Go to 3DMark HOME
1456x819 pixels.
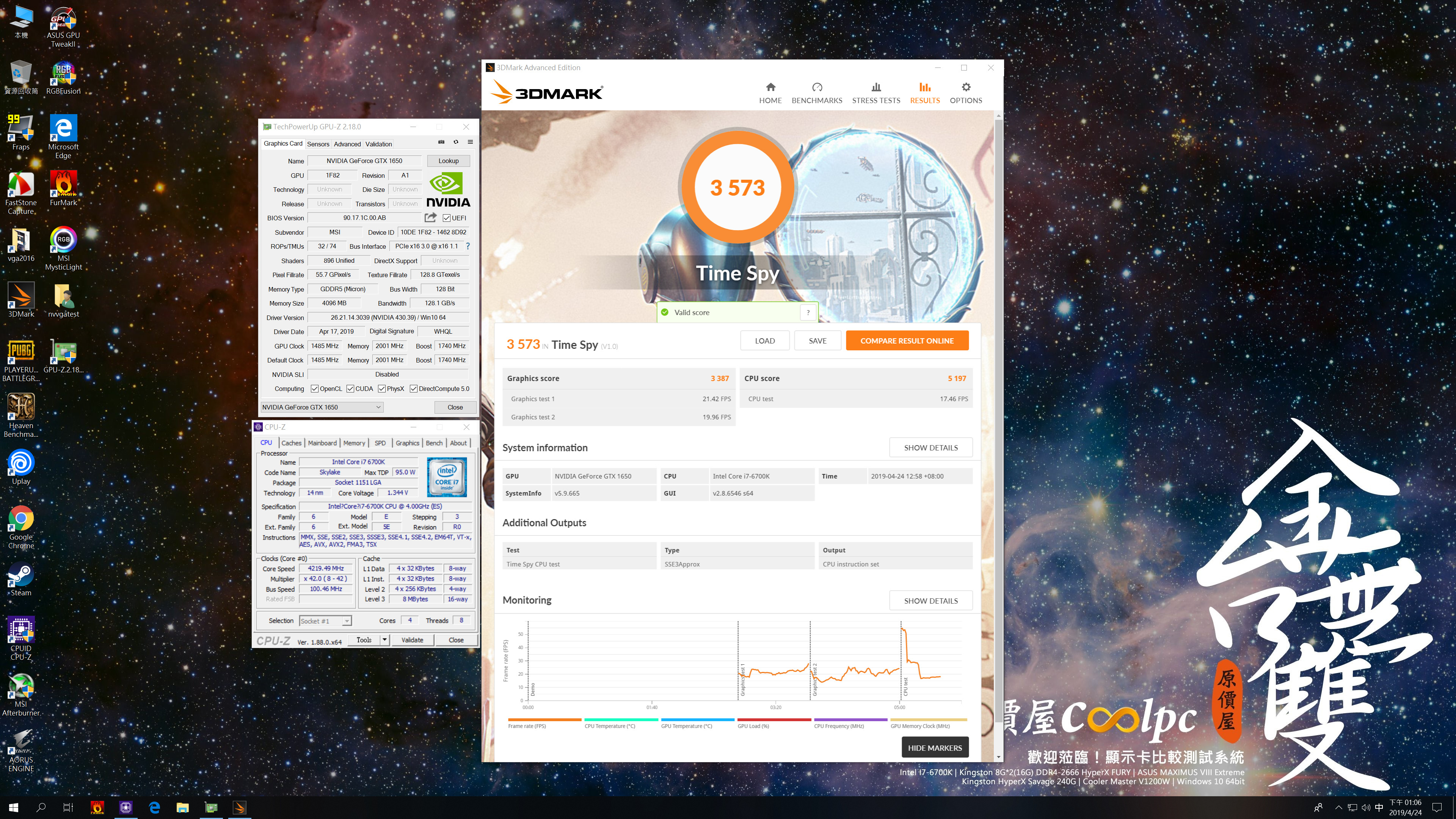pos(770,93)
